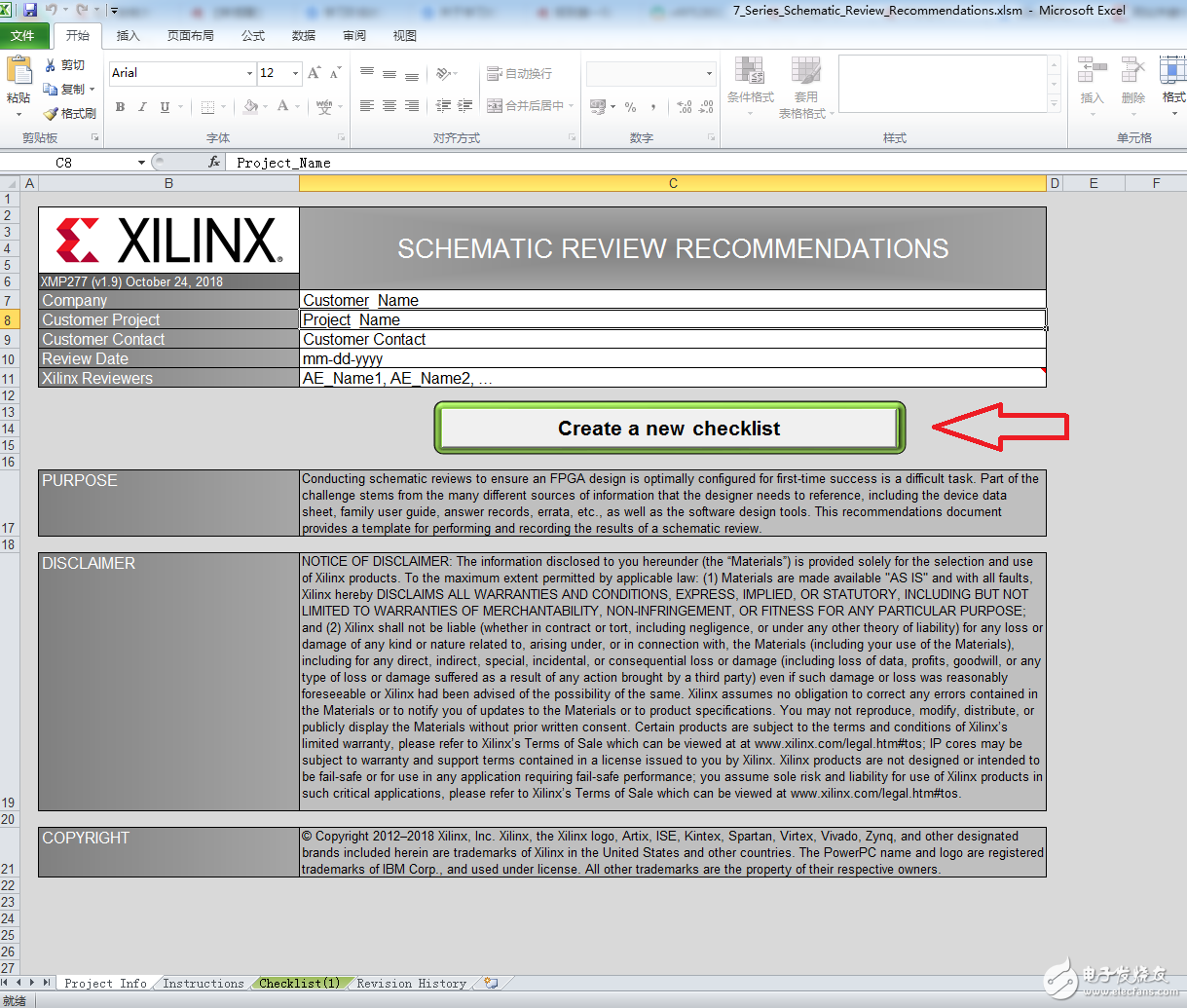Copy selection with 复制
The height and width of the screenshot is (1008, 1187).
point(64,89)
